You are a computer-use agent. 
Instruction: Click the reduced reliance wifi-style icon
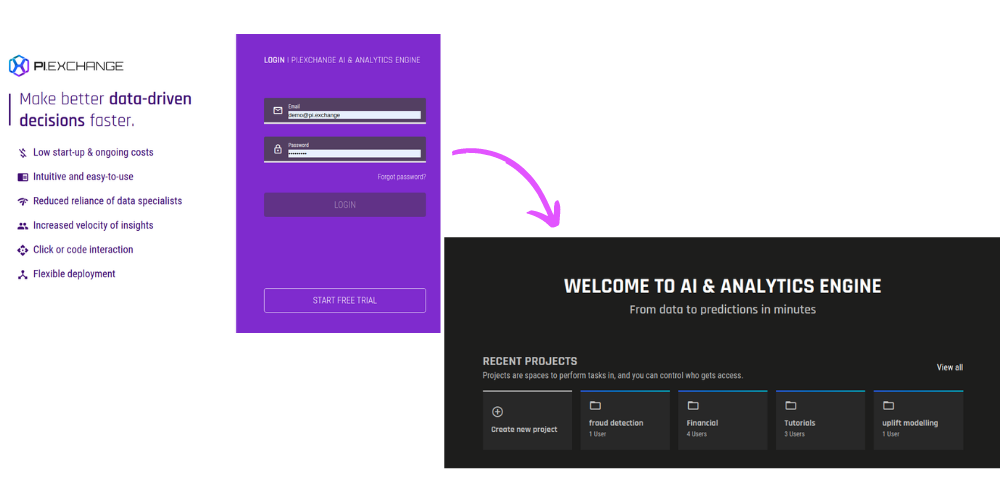23,202
